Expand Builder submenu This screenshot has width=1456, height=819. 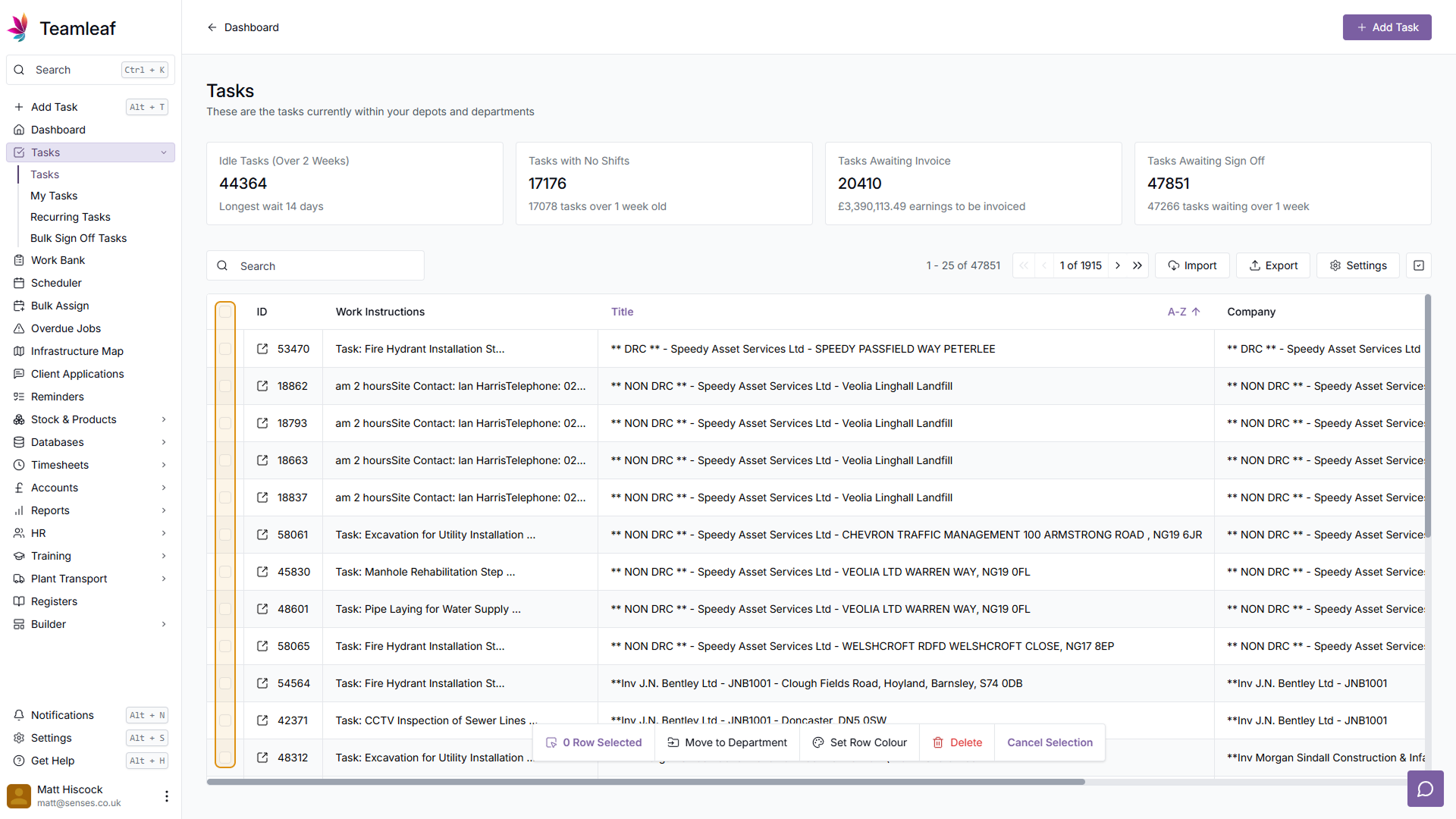[x=164, y=624]
